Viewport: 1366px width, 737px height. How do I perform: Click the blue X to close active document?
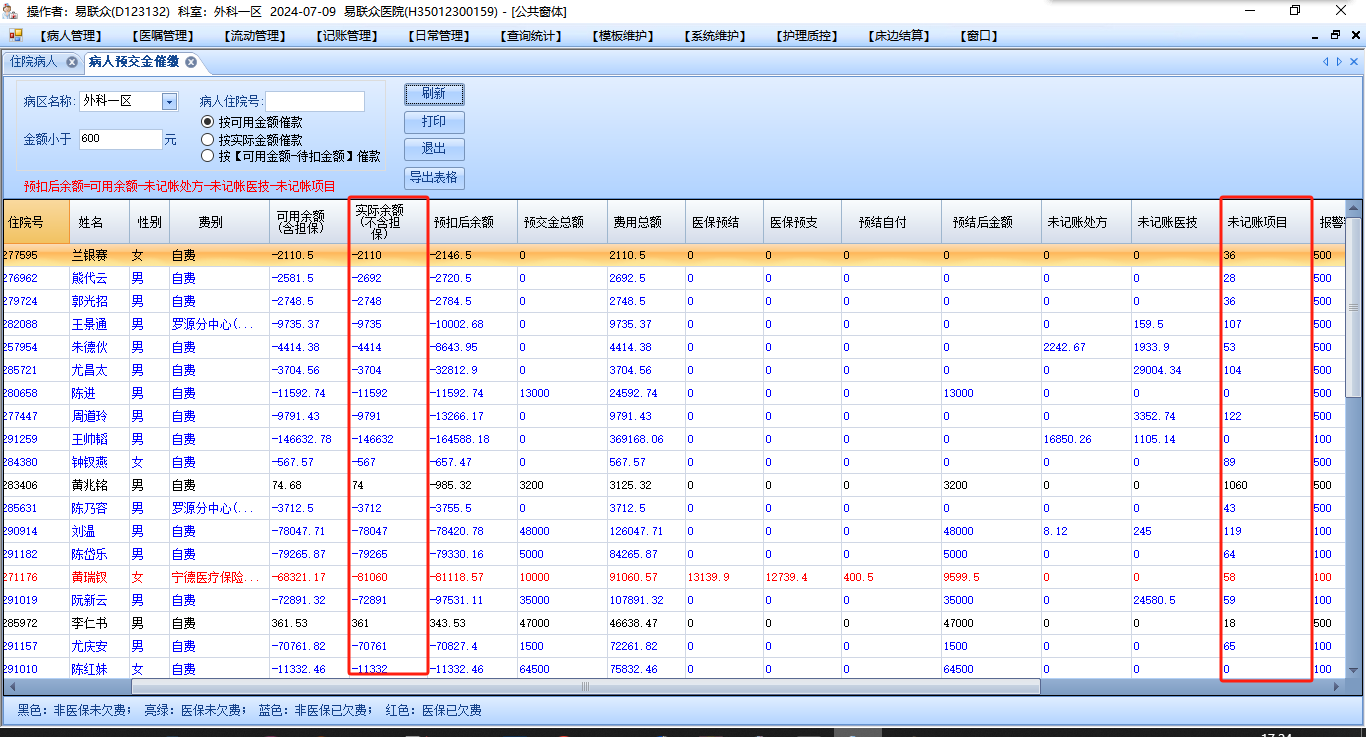(x=1355, y=62)
